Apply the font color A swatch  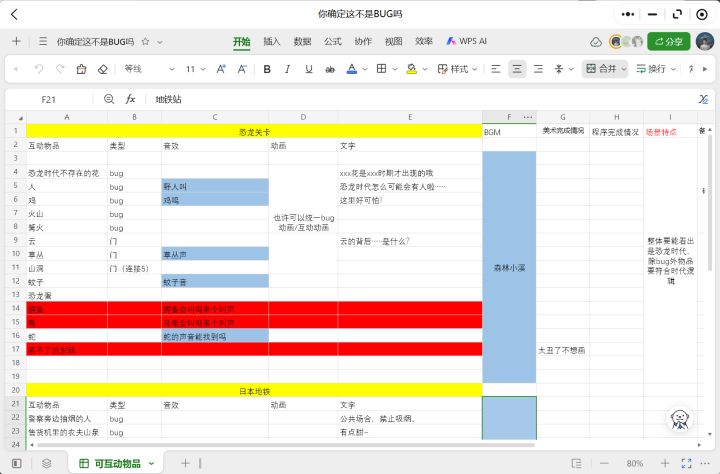[x=352, y=69]
